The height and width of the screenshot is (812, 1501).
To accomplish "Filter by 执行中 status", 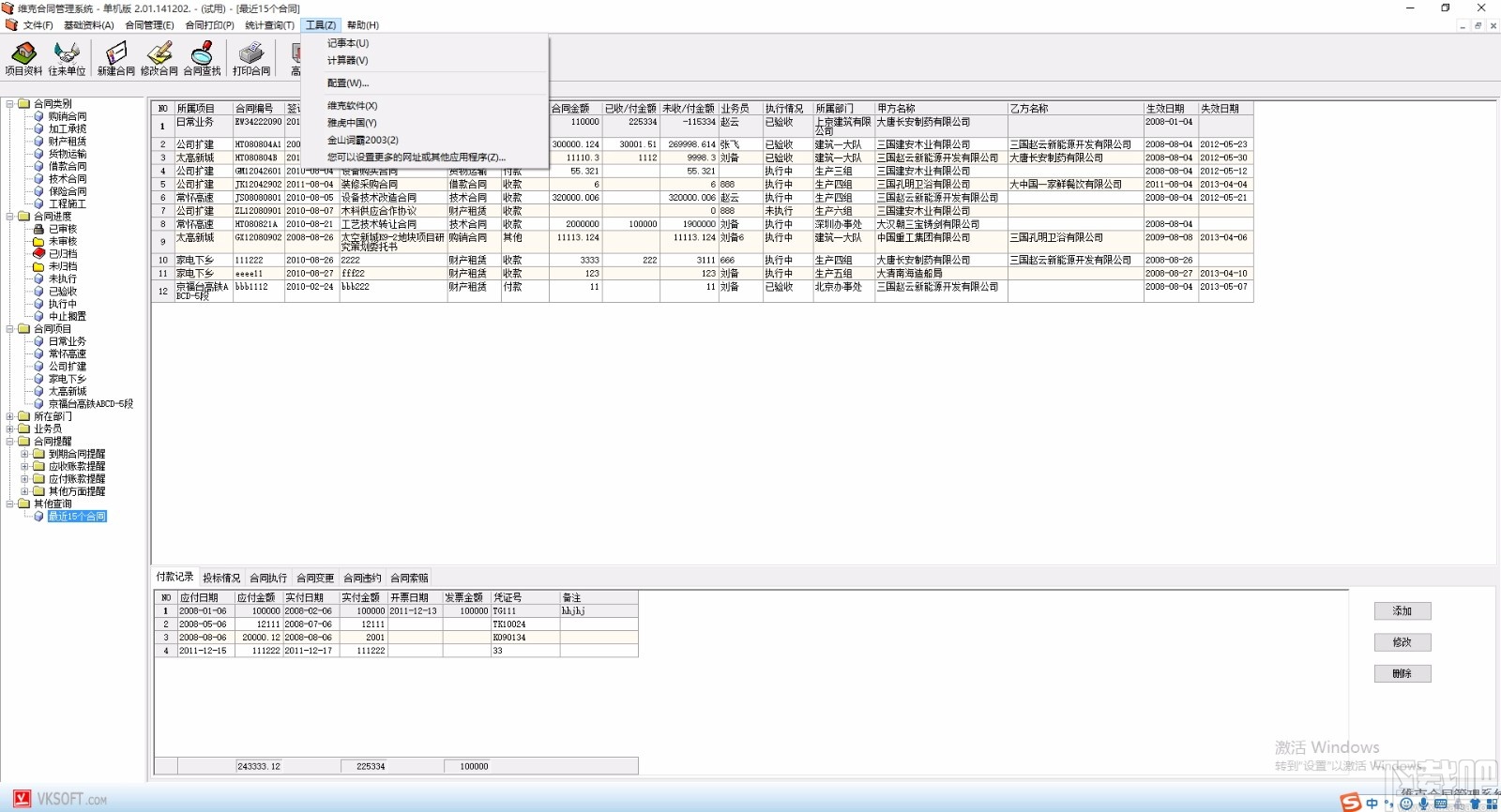I will pyautogui.click(x=63, y=304).
